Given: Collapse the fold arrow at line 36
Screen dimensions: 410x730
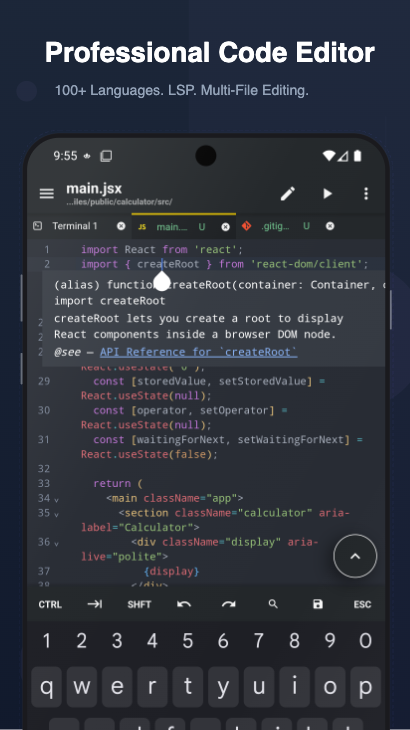Looking at the screenshot, I should pyautogui.click(x=56, y=543).
